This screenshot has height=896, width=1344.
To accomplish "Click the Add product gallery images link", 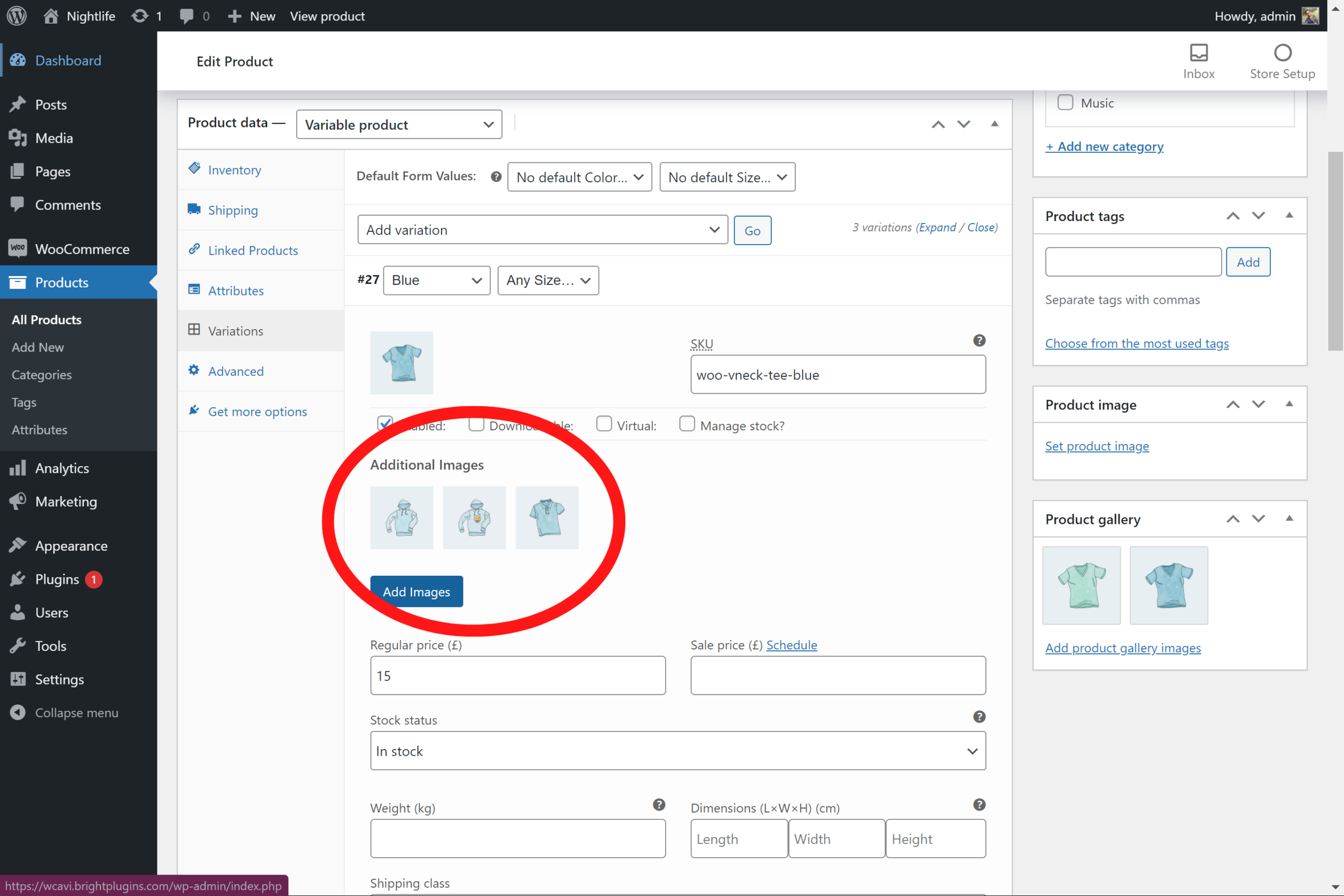I will point(1122,647).
